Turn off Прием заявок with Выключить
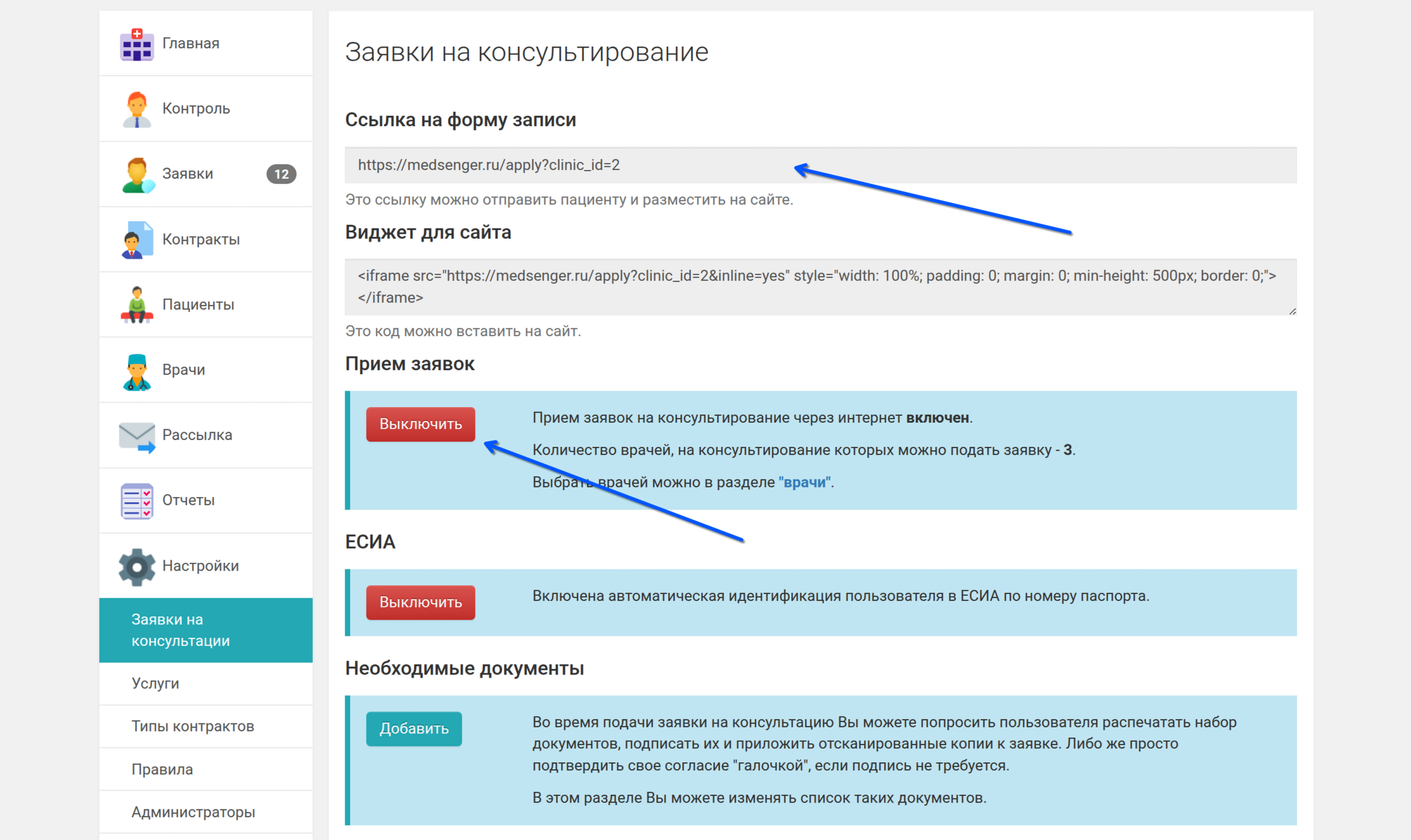 420,424
